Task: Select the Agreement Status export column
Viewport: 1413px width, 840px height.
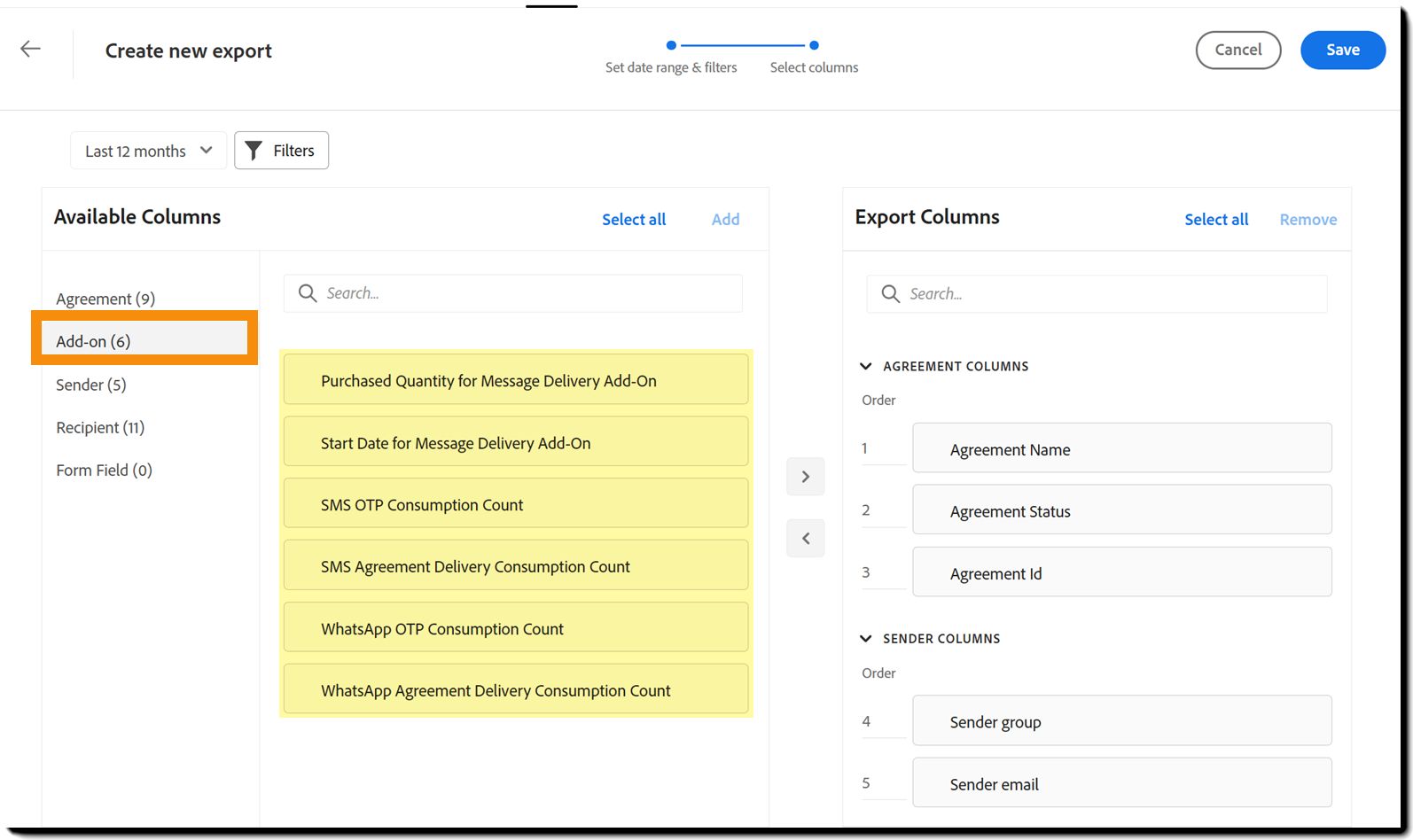Action: pyautogui.click(x=1121, y=510)
